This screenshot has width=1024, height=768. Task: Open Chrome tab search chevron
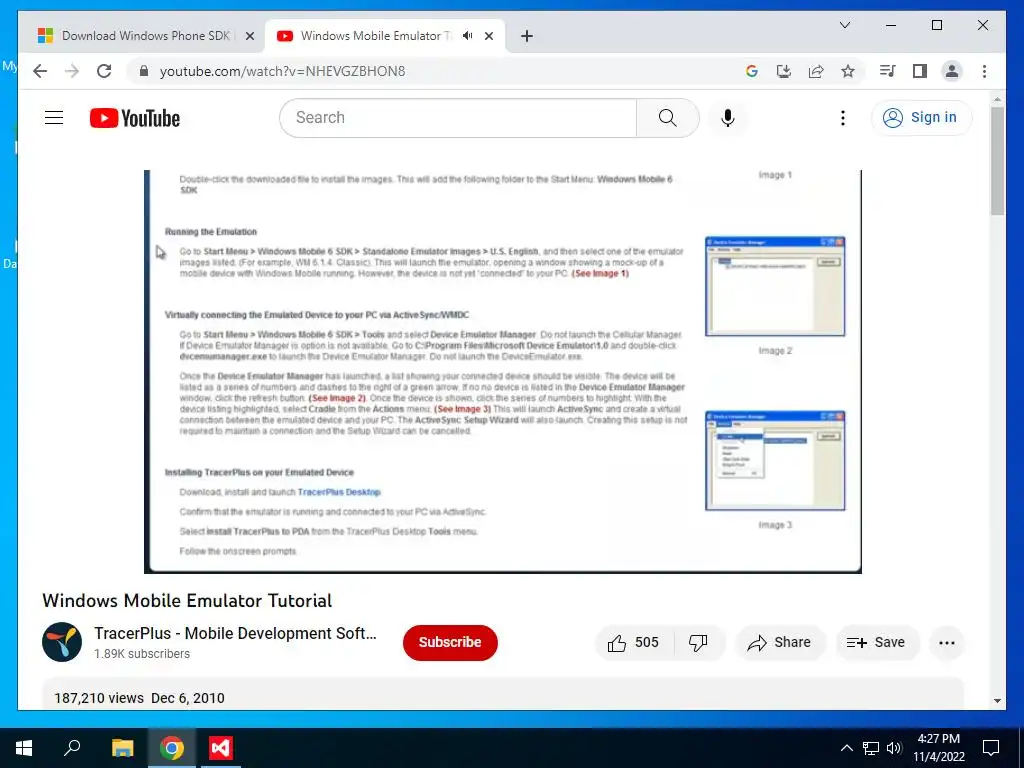click(844, 25)
